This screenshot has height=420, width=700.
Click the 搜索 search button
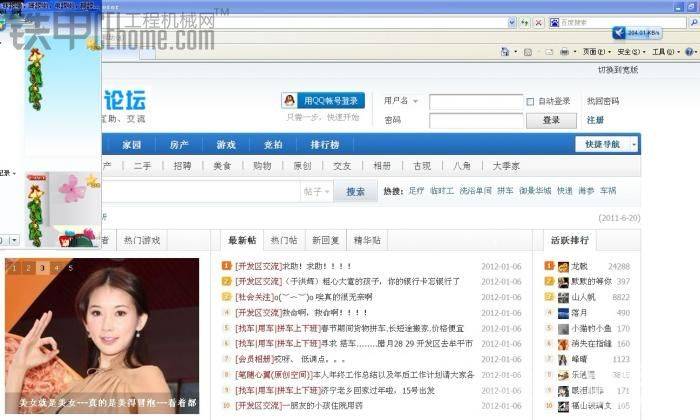(355, 192)
